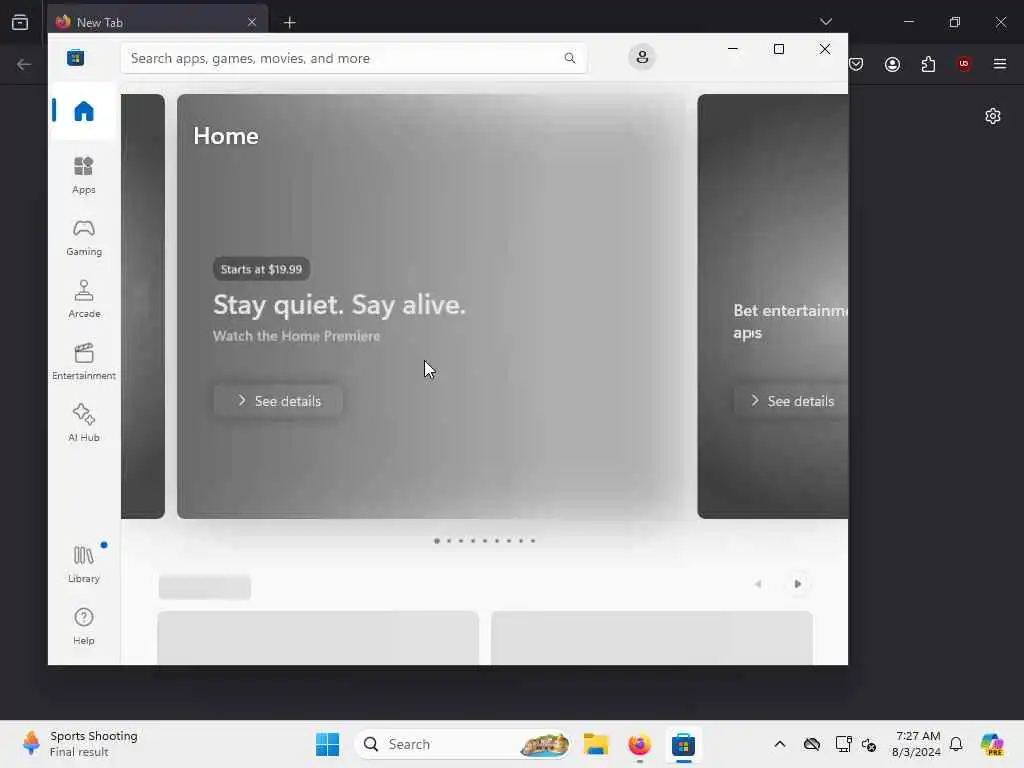Click the Microsoft Store logo icon
The height and width of the screenshot is (768, 1024).
coord(76,57)
